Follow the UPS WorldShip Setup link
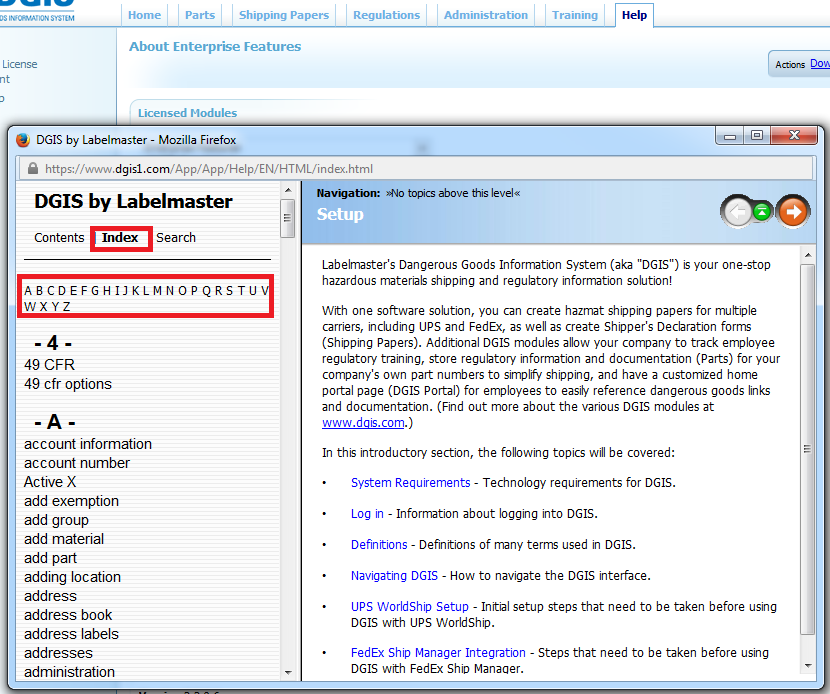Screen dimensions: 830x694 [409, 607]
